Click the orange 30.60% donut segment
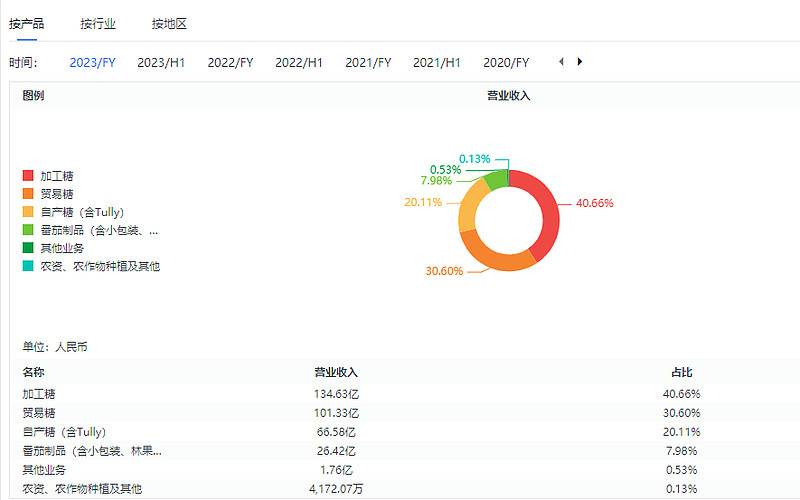The image size is (800, 500). [495, 257]
